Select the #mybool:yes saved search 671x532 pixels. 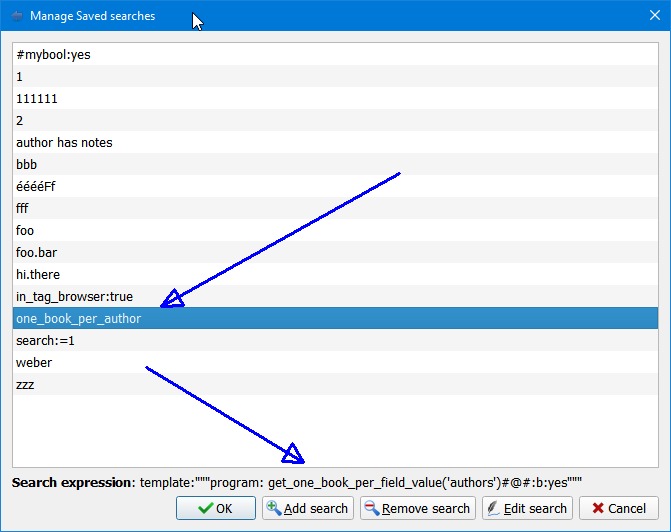tap(335, 54)
